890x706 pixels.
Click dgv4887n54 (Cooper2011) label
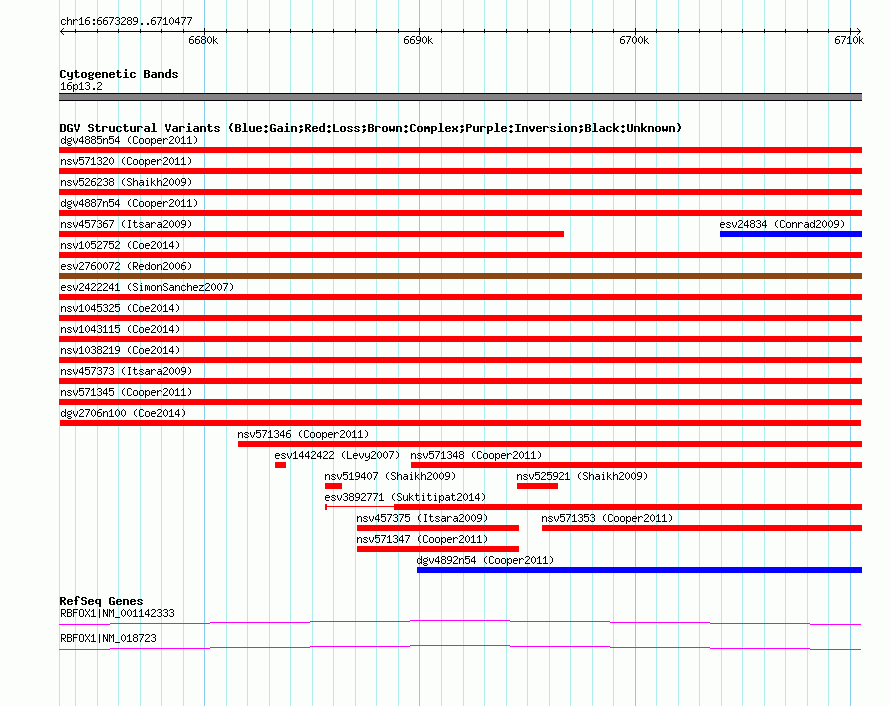click(129, 203)
